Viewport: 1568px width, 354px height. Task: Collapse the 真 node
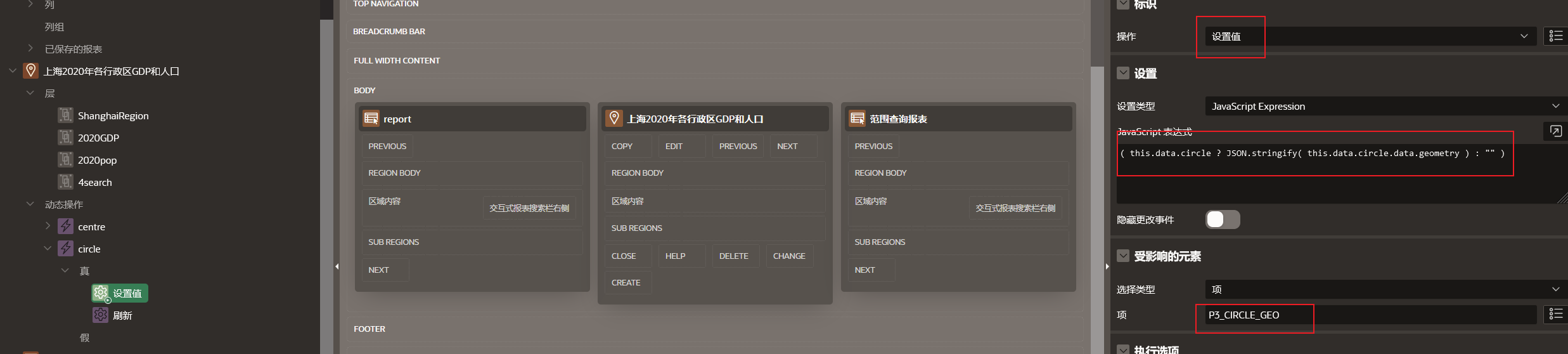point(65,270)
